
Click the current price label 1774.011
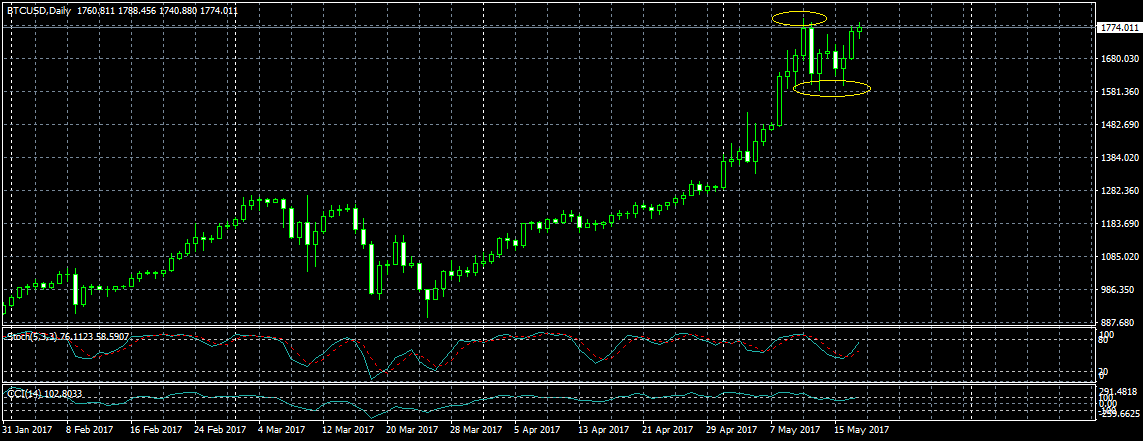1118,27
